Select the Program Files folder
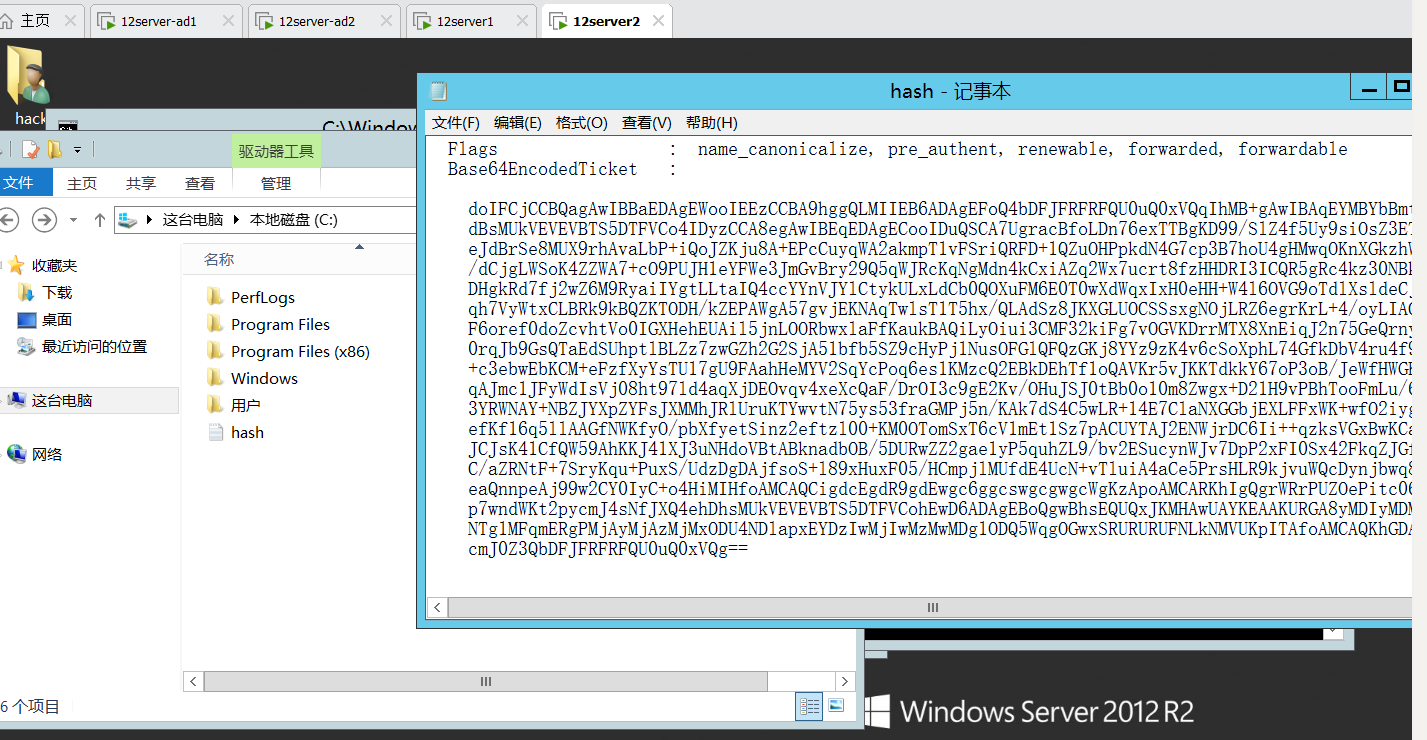Screen dimensions: 1427x740 point(268,324)
